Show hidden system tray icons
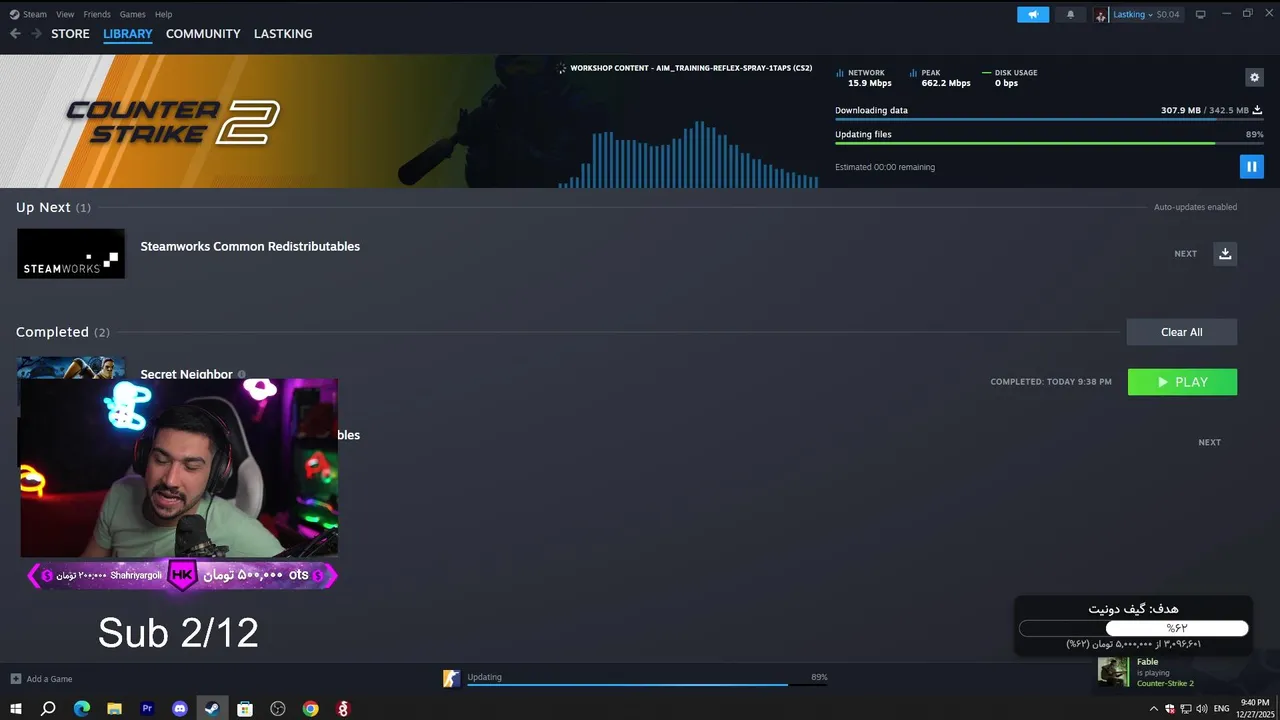This screenshot has height=720, width=1280. tap(1154, 709)
